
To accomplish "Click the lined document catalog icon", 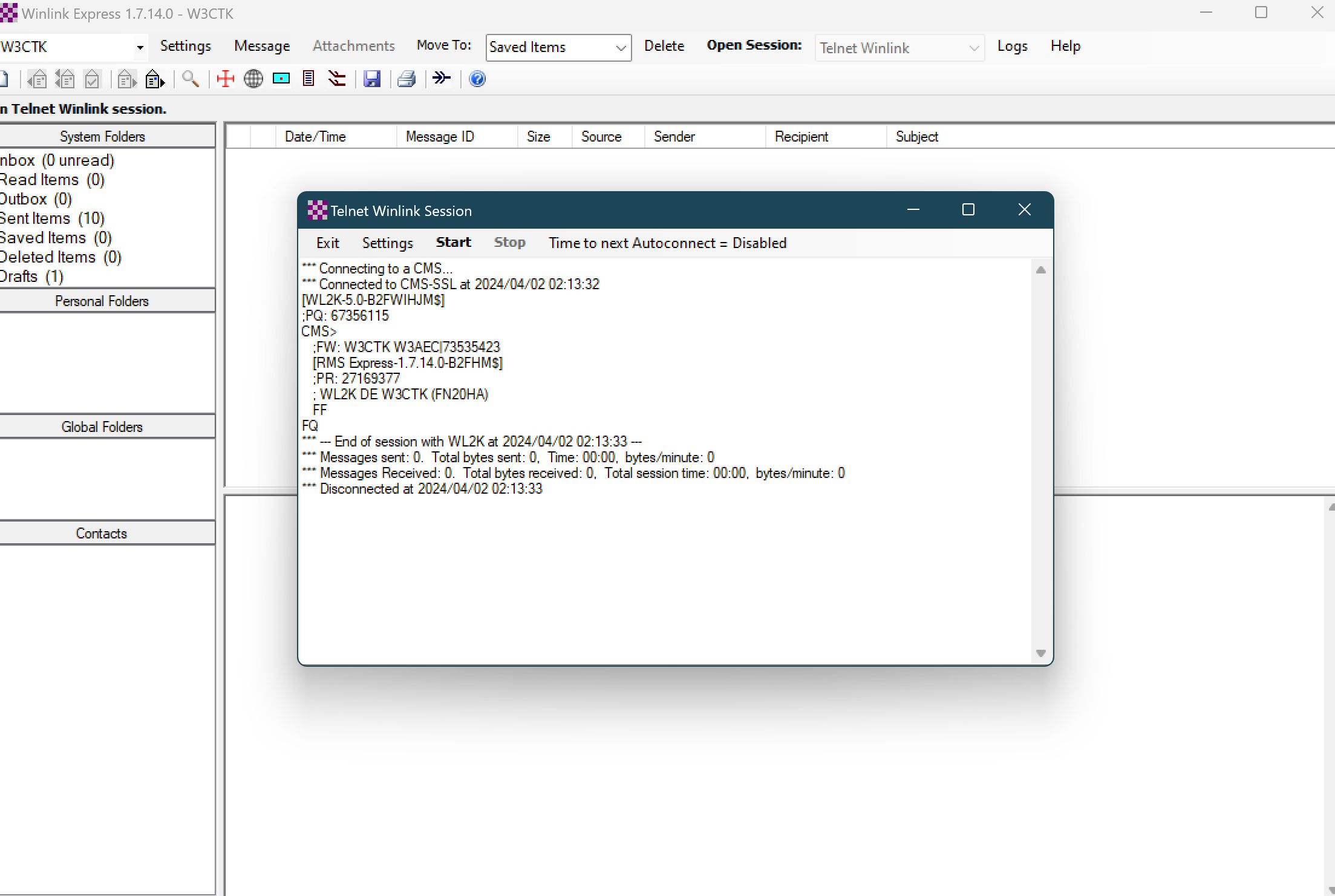I will [308, 79].
